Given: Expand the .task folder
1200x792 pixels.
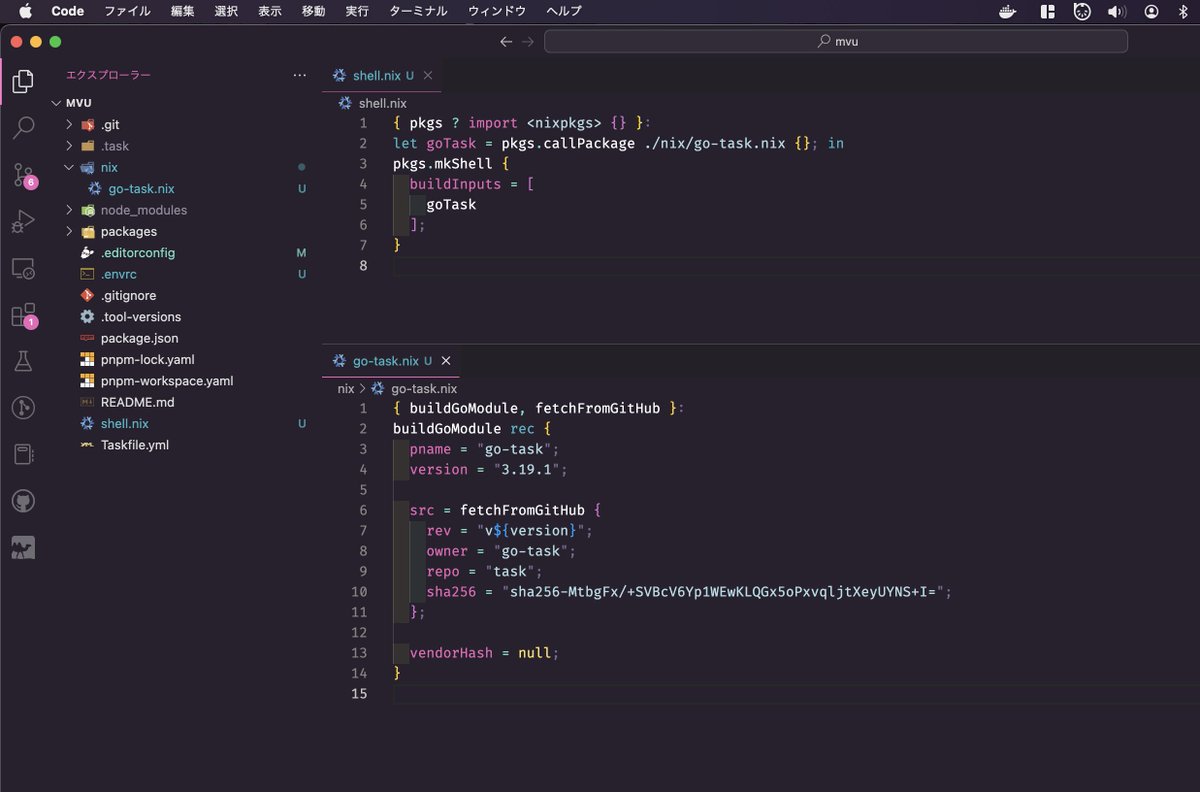Looking at the screenshot, I should point(69,146).
